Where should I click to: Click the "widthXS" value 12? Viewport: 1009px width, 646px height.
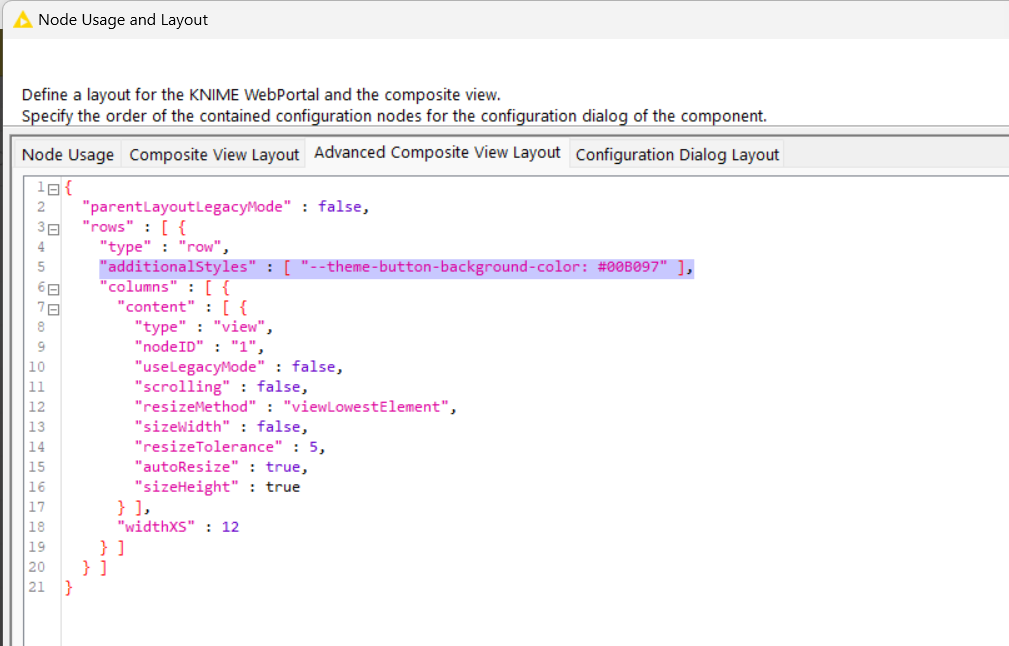230,526
